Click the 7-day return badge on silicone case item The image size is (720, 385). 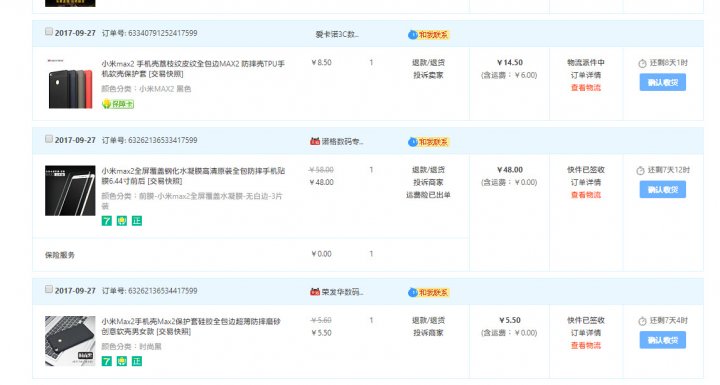[x=107, y=361]
